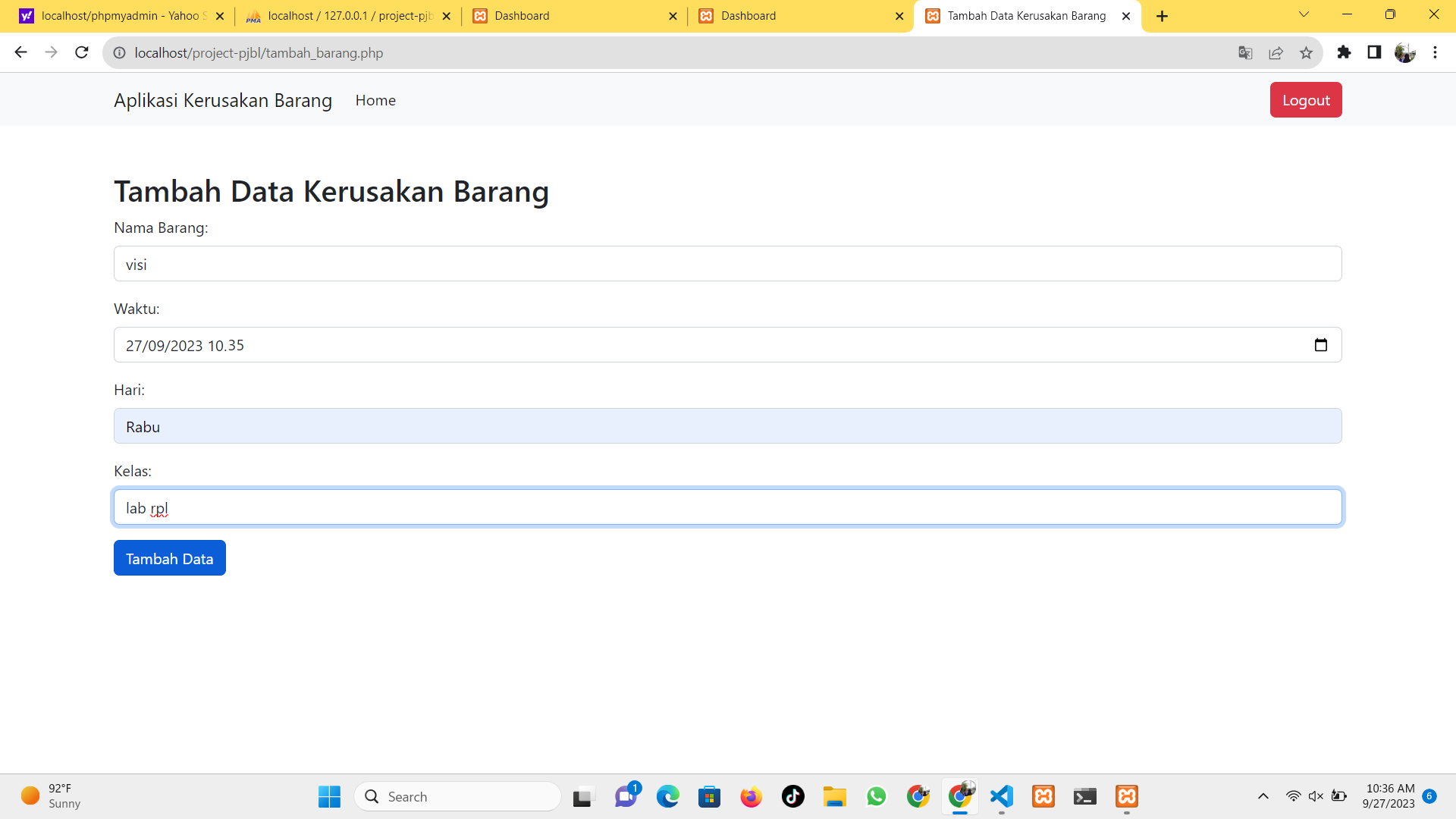Open the Chrome three-dot menu
The width and height of the screenshot is (1456, 819).
coord(1435,52)
